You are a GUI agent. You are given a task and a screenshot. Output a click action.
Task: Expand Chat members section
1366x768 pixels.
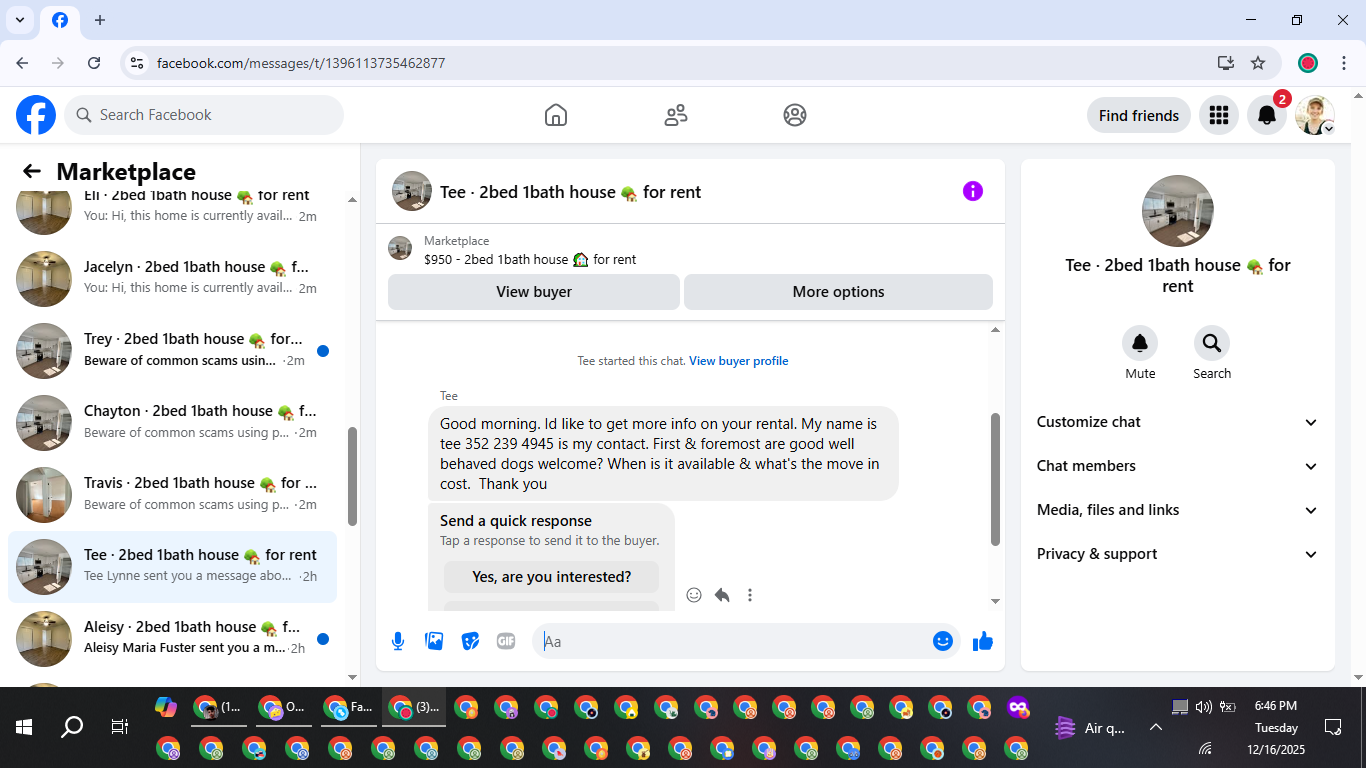tap(1178, 466)
